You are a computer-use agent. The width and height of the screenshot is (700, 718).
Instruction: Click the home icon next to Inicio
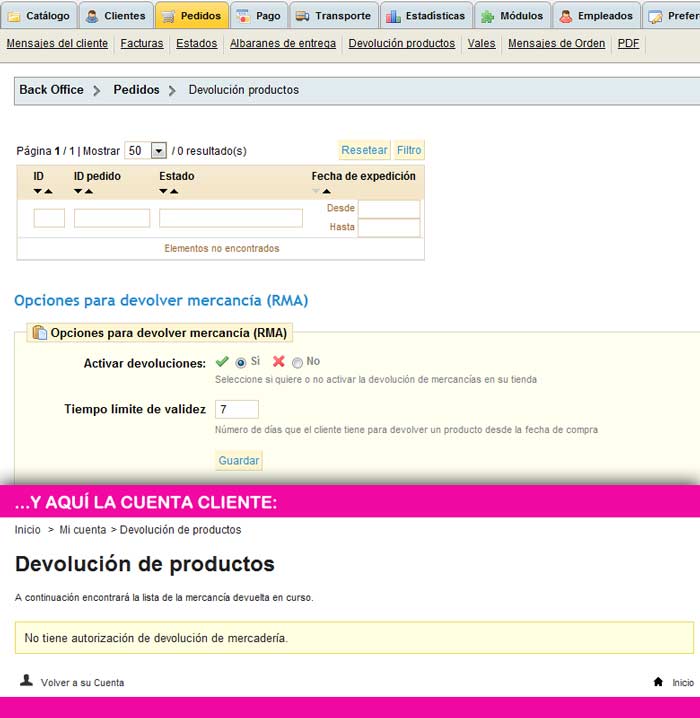658,682
